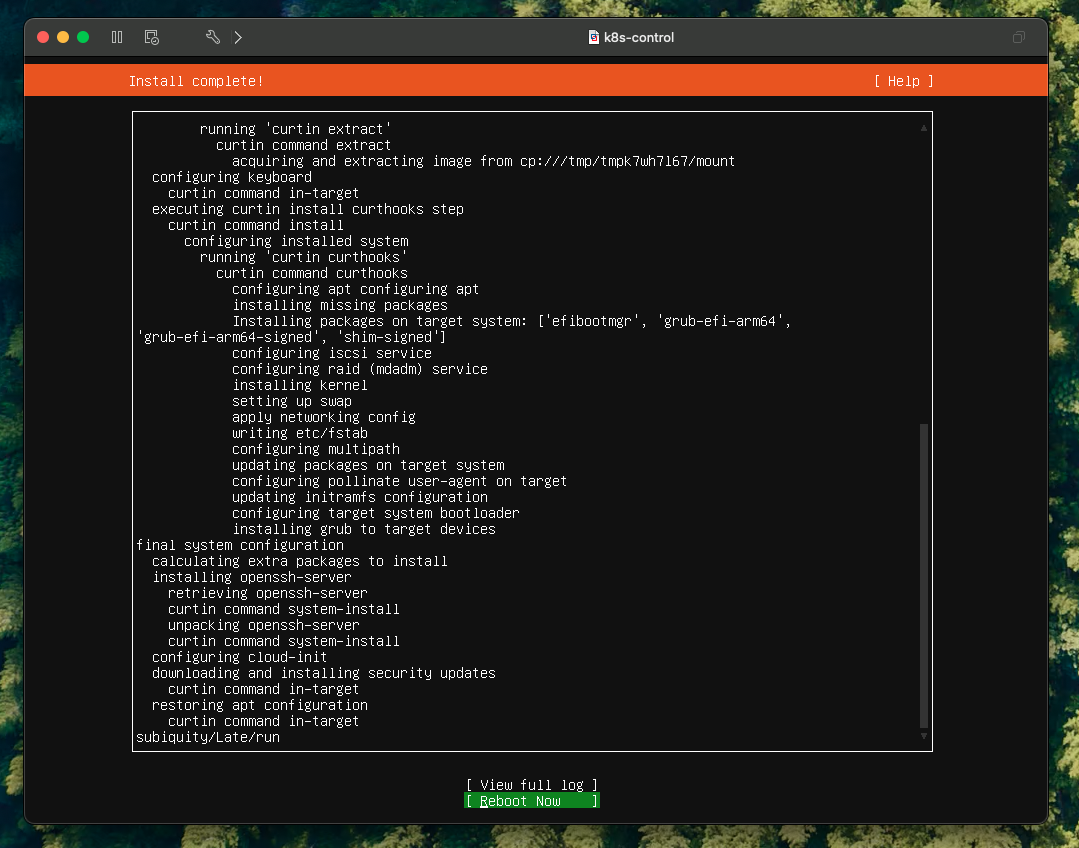Screen dimensions: 1079x848
Task: Open VM settings via wrench icon
Action: coord(212,37)
